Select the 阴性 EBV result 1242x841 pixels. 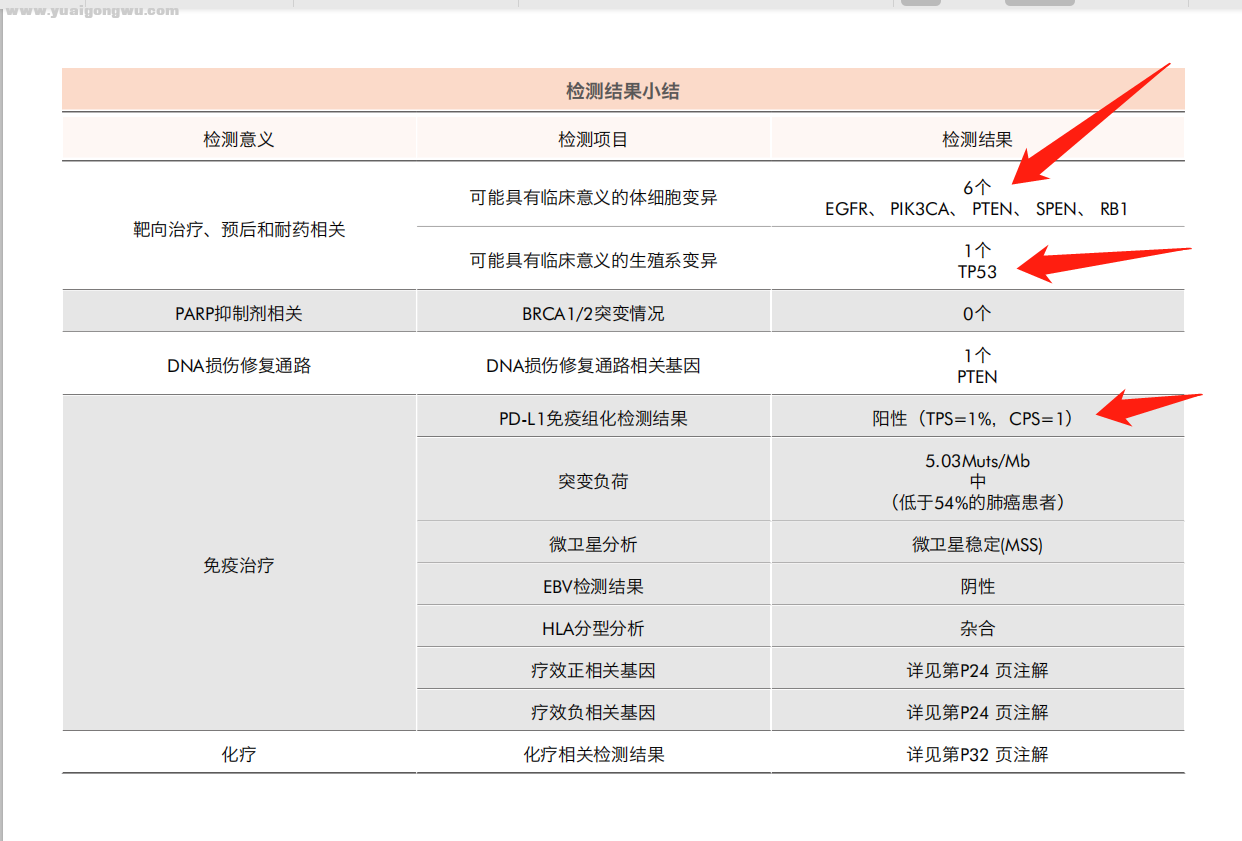coord(977,587)
